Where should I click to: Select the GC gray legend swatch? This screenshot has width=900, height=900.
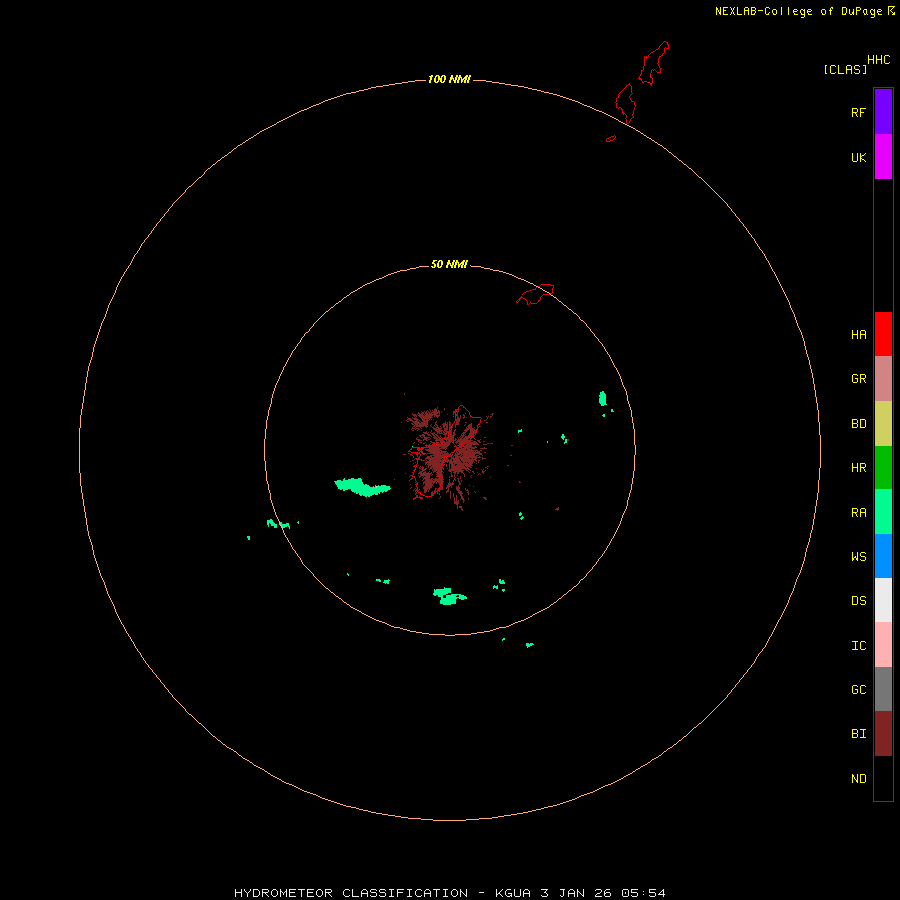(x=883, y=689)
